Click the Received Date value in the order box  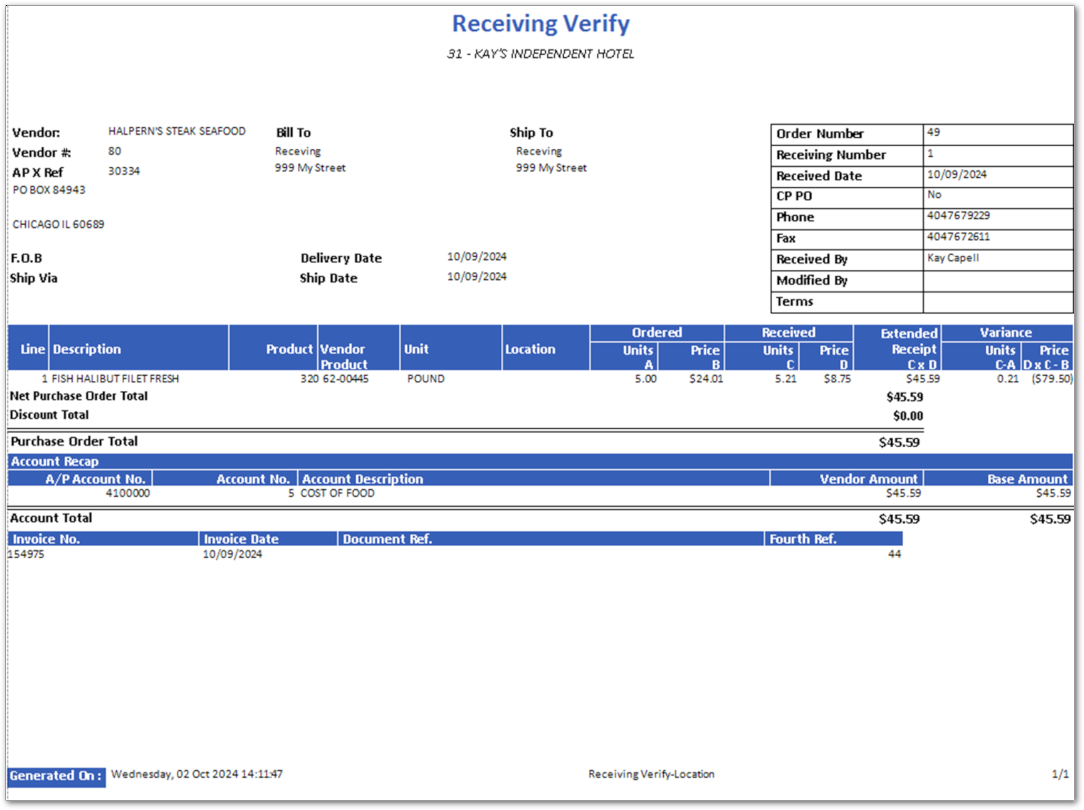[957, 174]
